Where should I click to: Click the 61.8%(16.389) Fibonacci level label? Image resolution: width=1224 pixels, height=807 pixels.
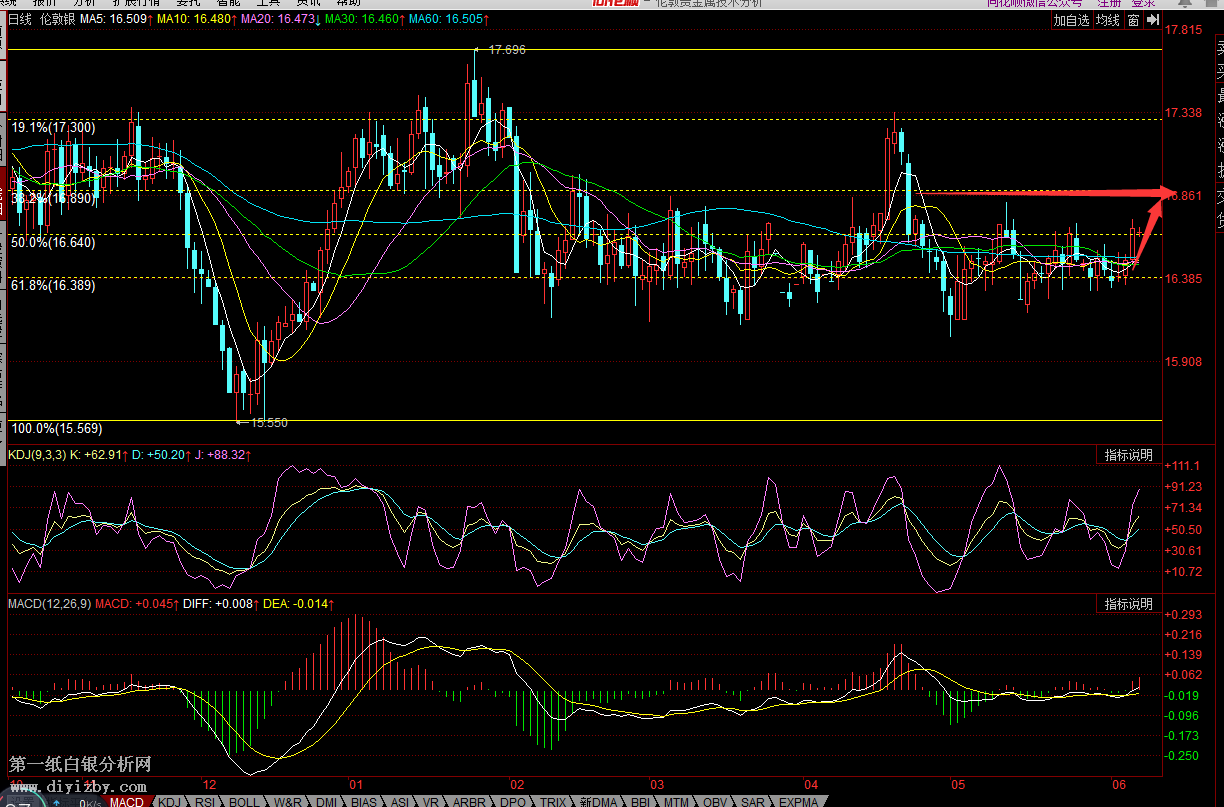tap(54, 286)
